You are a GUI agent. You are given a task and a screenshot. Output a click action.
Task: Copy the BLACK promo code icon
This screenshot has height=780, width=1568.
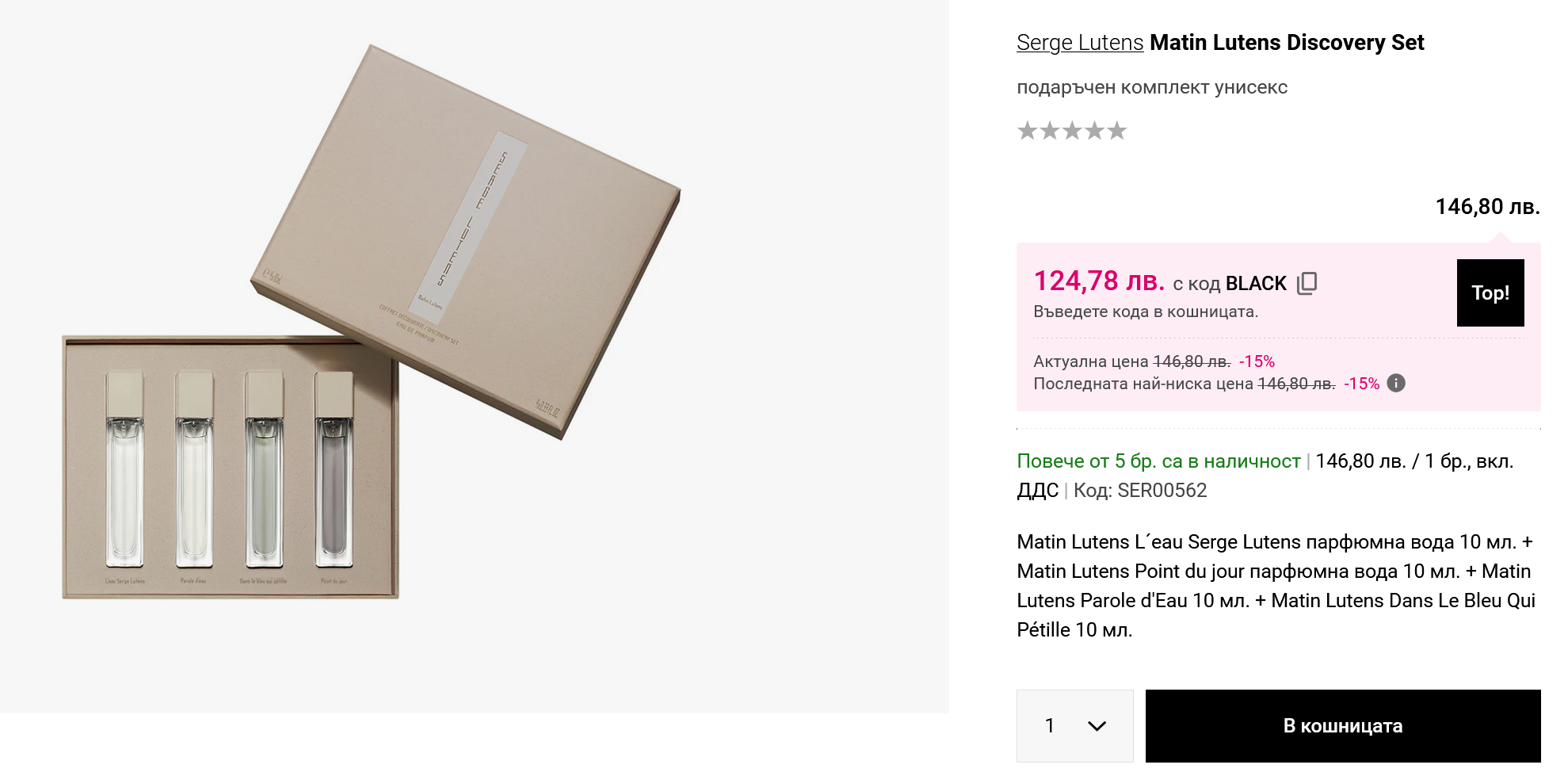[1307, 283]
